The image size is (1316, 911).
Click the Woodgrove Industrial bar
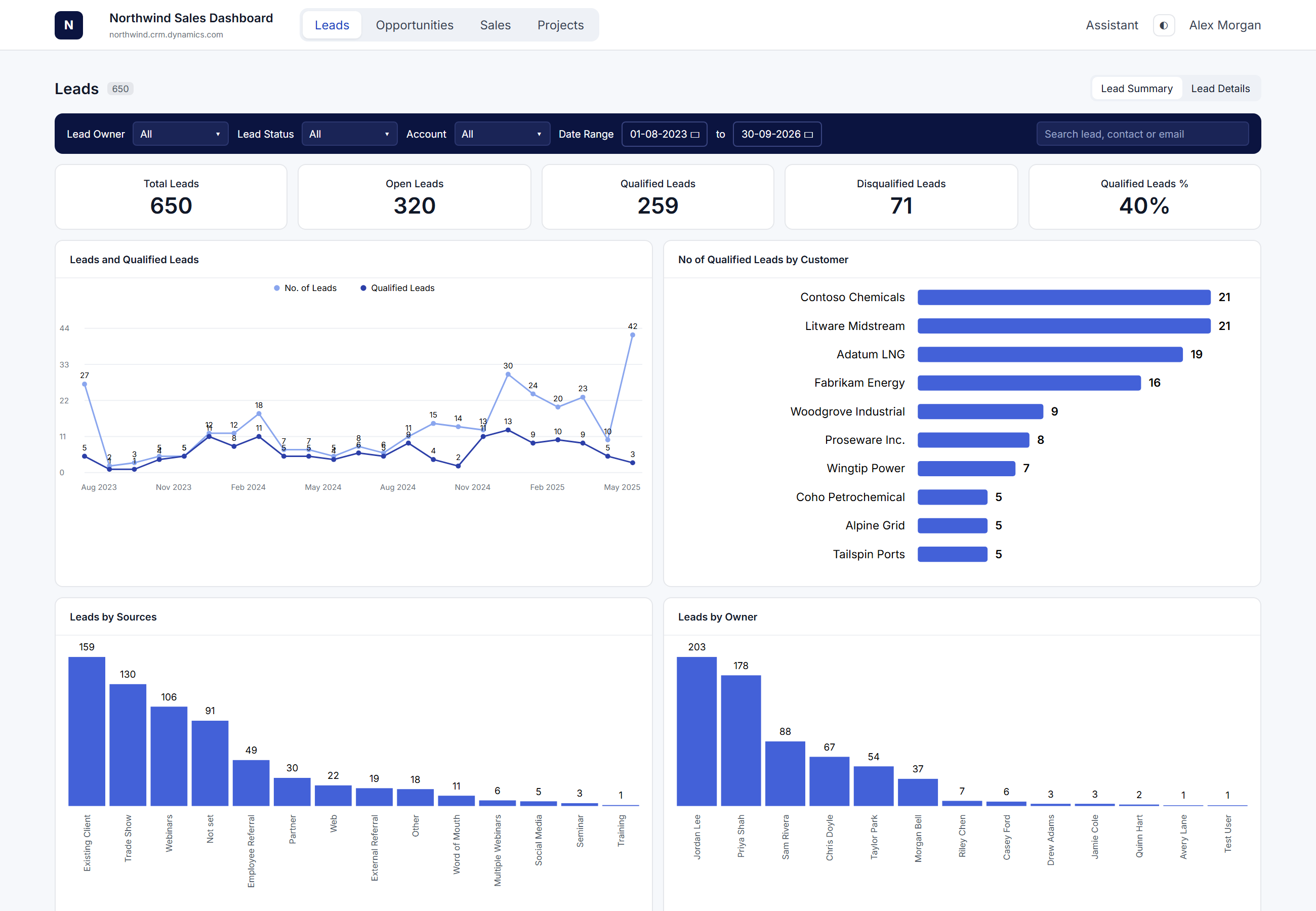click(980, 411)
